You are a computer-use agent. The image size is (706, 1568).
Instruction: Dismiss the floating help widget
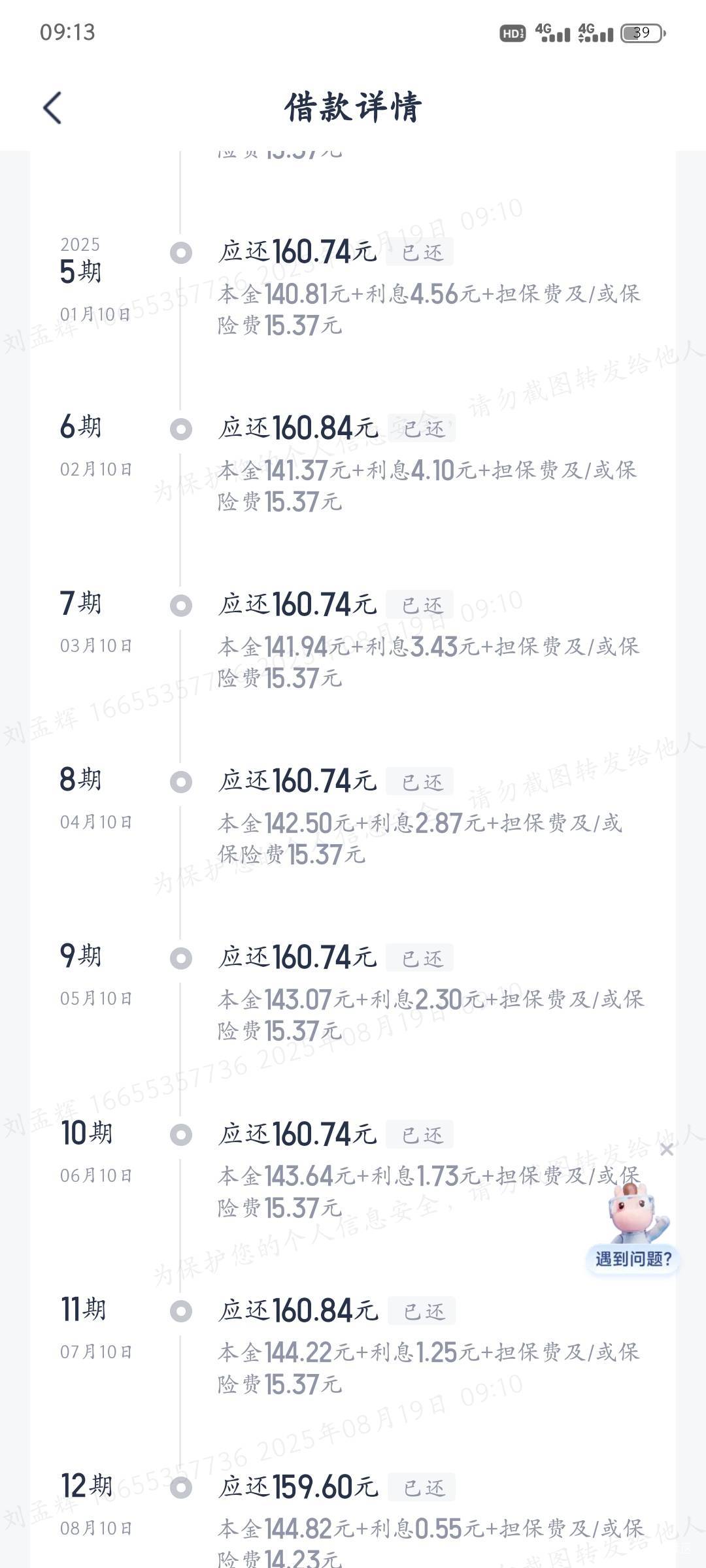tap(666, 1149)
